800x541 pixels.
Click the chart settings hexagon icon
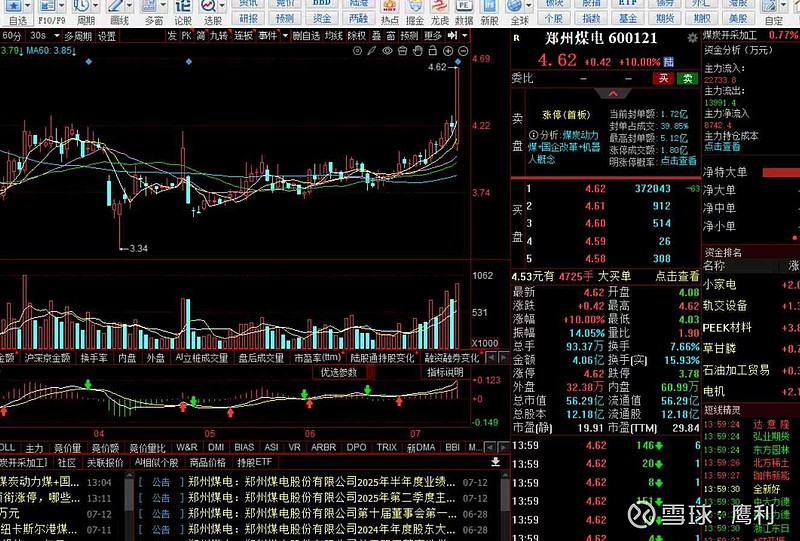(357, 51)
